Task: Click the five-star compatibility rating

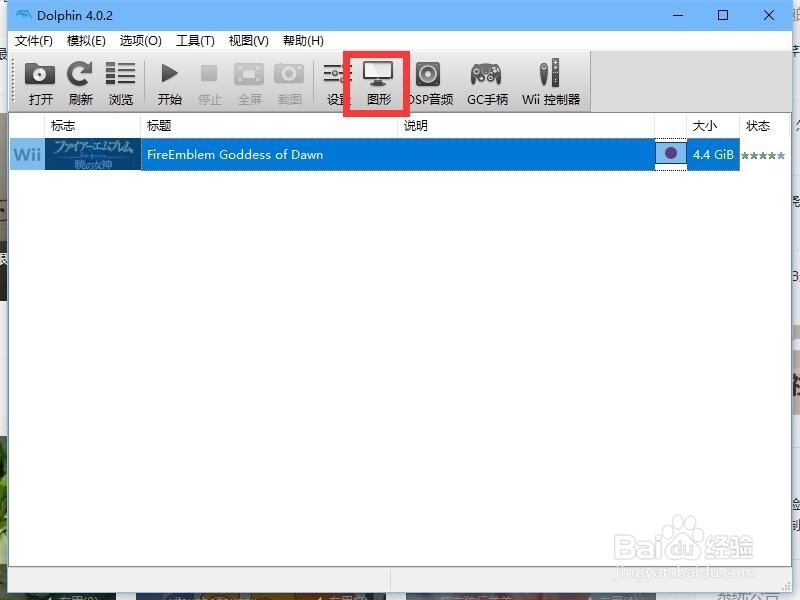Action: pos(763,156)
